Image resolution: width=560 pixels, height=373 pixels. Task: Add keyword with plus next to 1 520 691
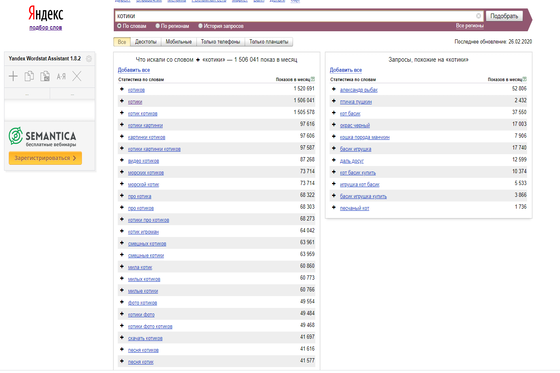click(x=122, y=89)
